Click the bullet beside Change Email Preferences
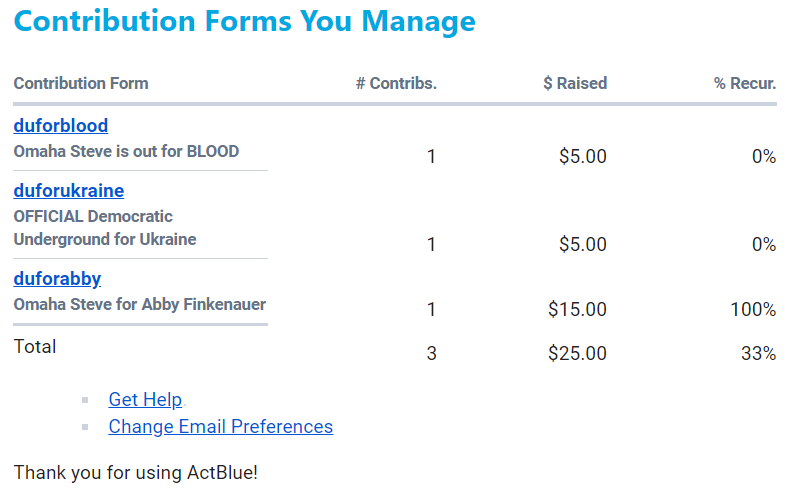The height and width of the screenshot is (498, 796). pos(86,428)
